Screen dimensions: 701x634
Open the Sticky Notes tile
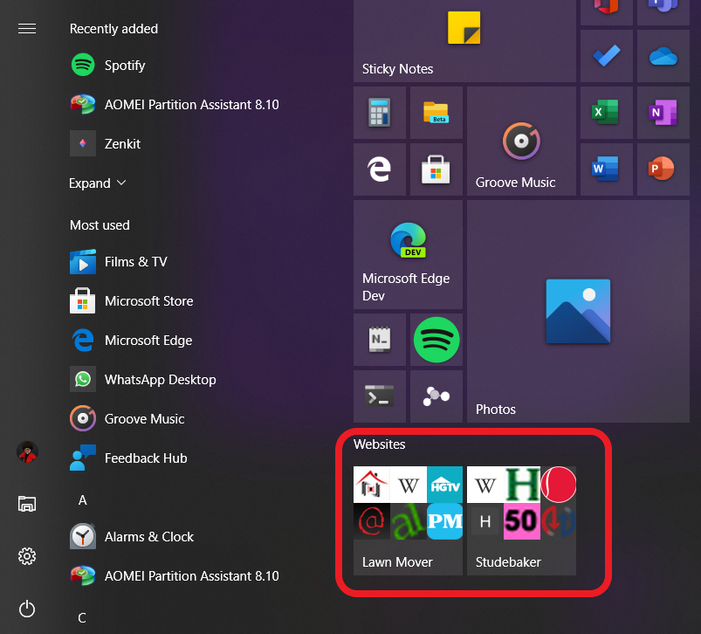[x=464, y=41]
